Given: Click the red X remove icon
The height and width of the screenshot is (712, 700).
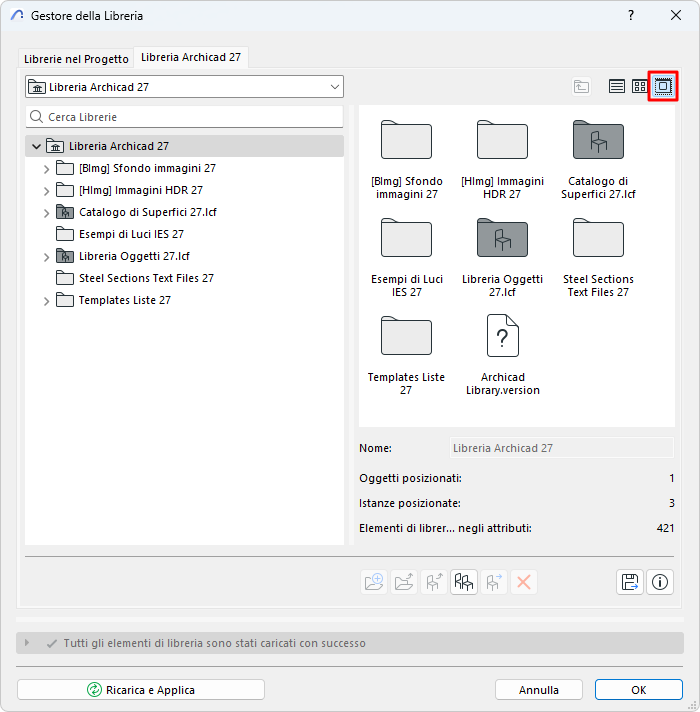Looking at the screenshot, I should point(523,582).
